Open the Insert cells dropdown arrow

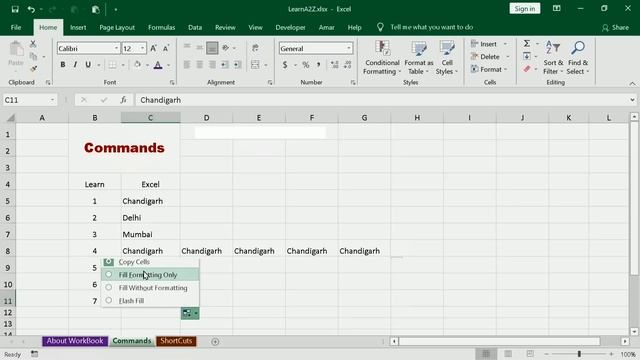[505, 44]
